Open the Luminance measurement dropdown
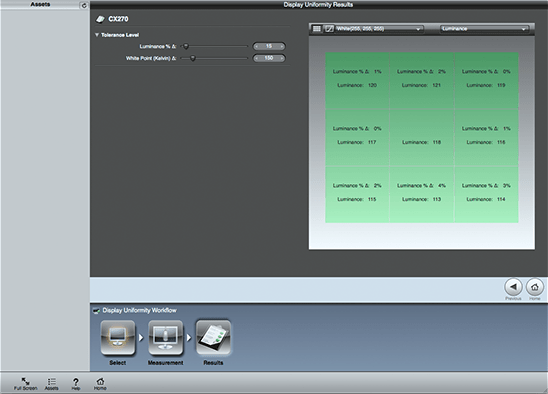 [x=484, y=29]
